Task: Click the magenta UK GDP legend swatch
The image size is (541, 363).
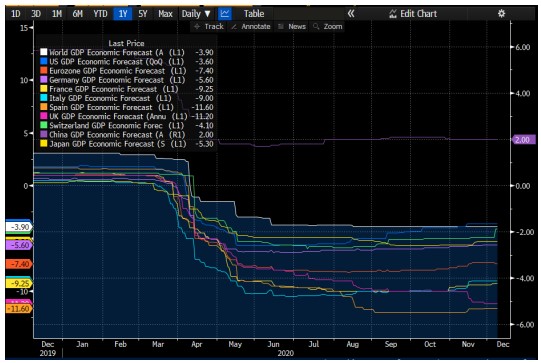Action: 43,116
